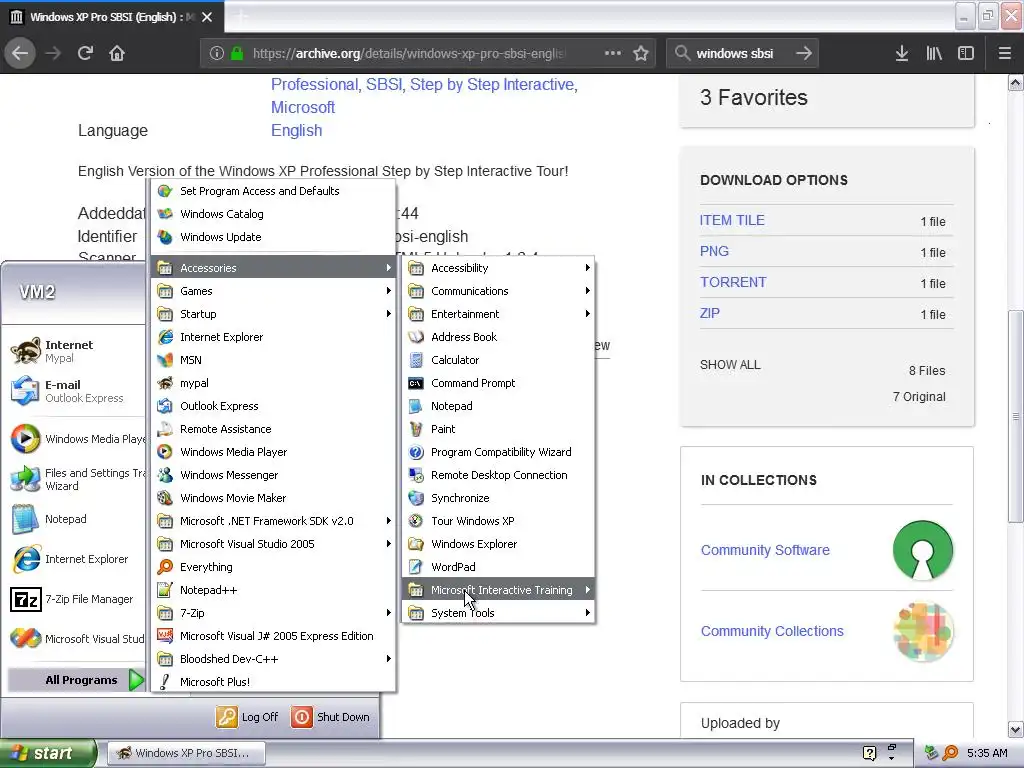Open Windows Catalog entry
The width and height of the screenshot is (1024, 768).
pyautogui.click(x=274, y=214)
